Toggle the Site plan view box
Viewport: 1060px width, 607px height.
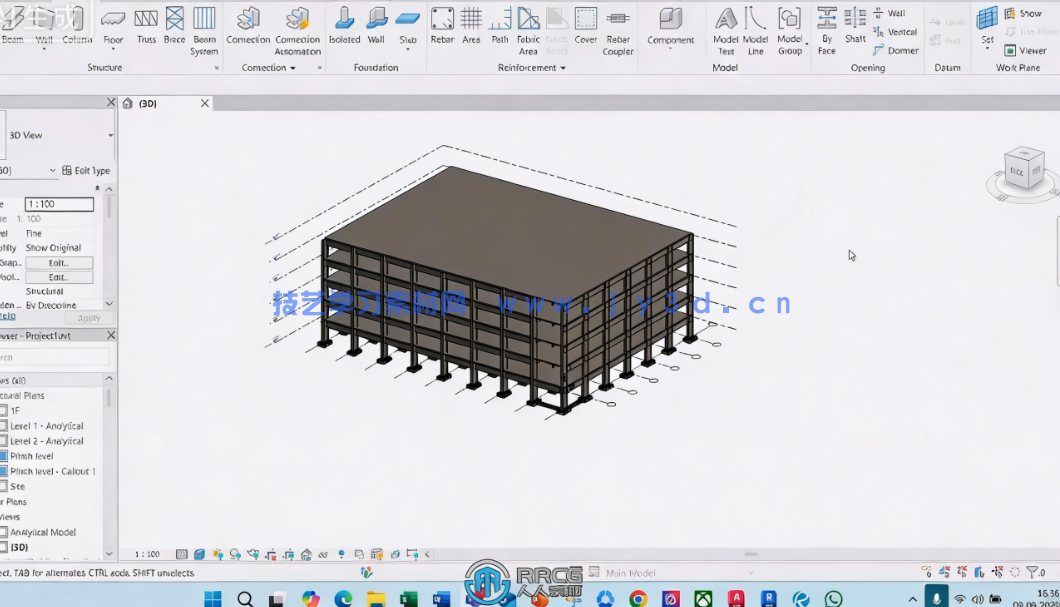point(3,486)
